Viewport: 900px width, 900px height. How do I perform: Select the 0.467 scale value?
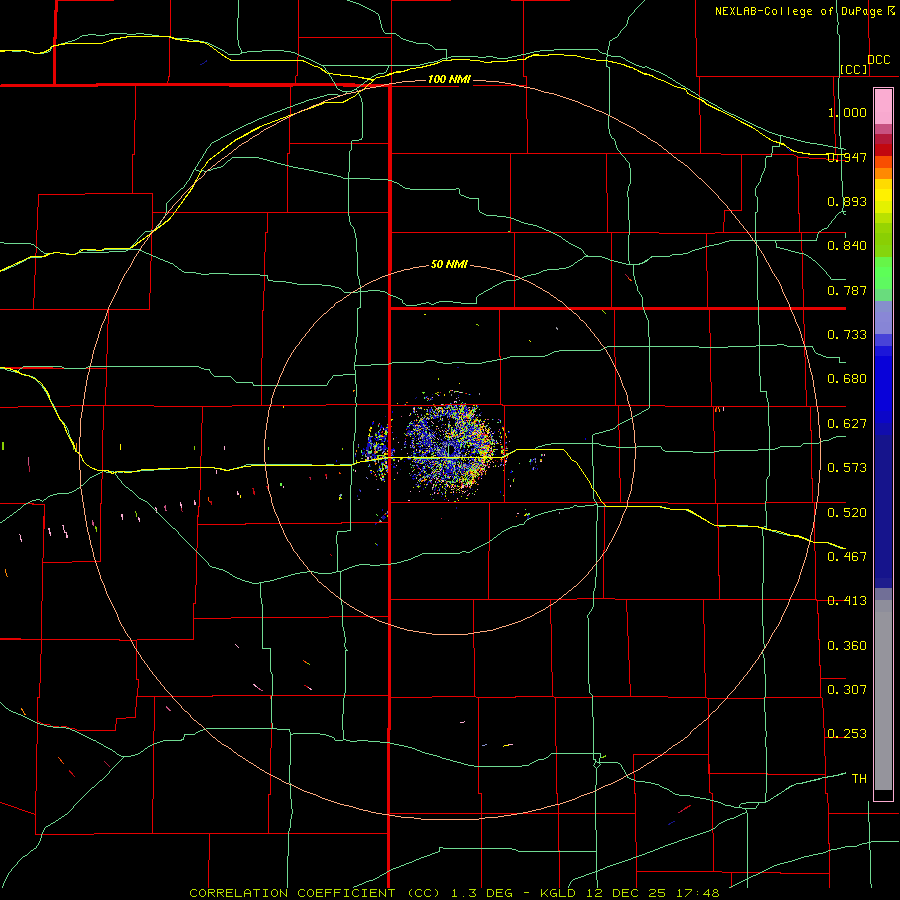tap(847, 557)
